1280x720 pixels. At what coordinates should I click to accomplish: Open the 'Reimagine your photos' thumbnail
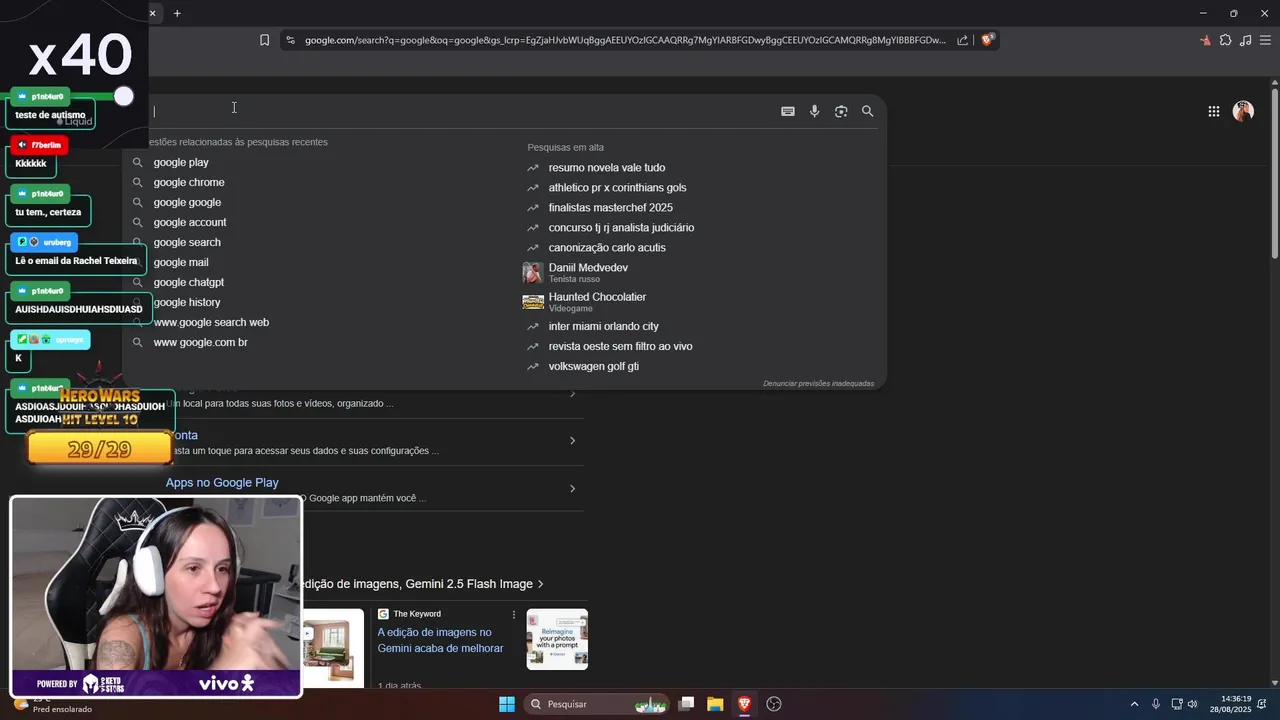point(557,639)
